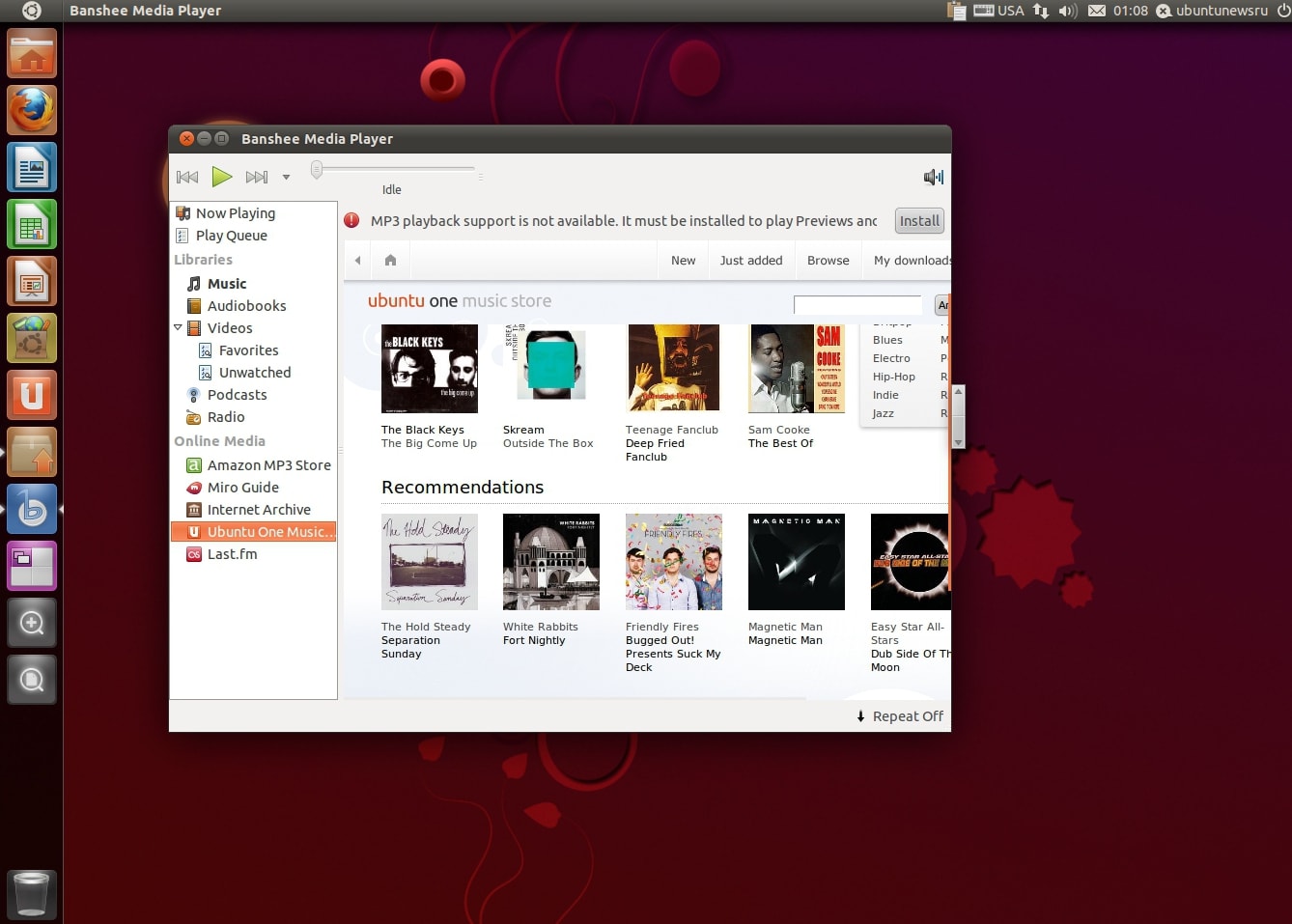Open the Videos library
Image resolution: width=1292 pixels, height=924 pixels.
(x=230, y=328)
